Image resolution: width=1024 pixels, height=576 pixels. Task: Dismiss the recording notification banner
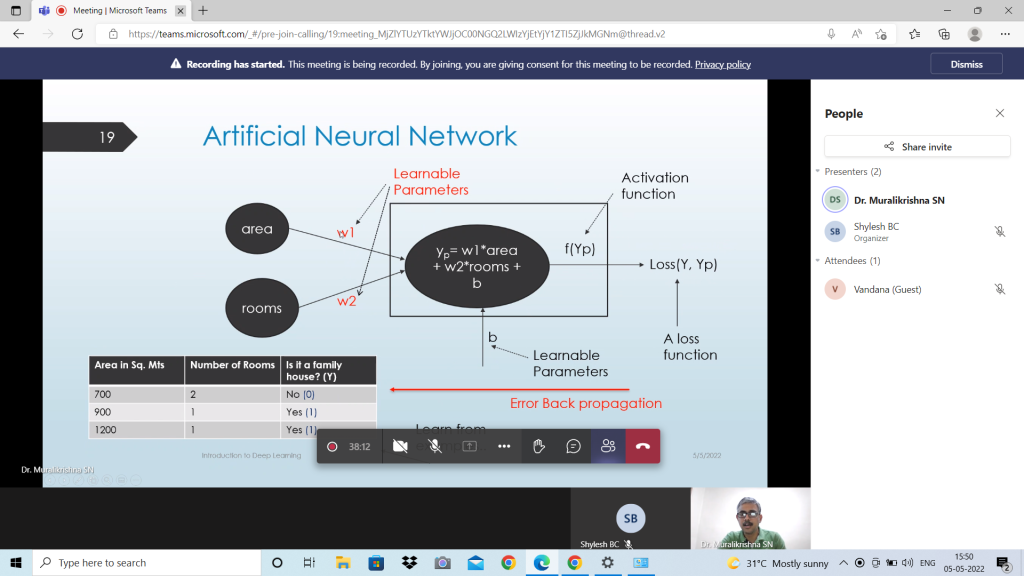(x=965, y=64)
